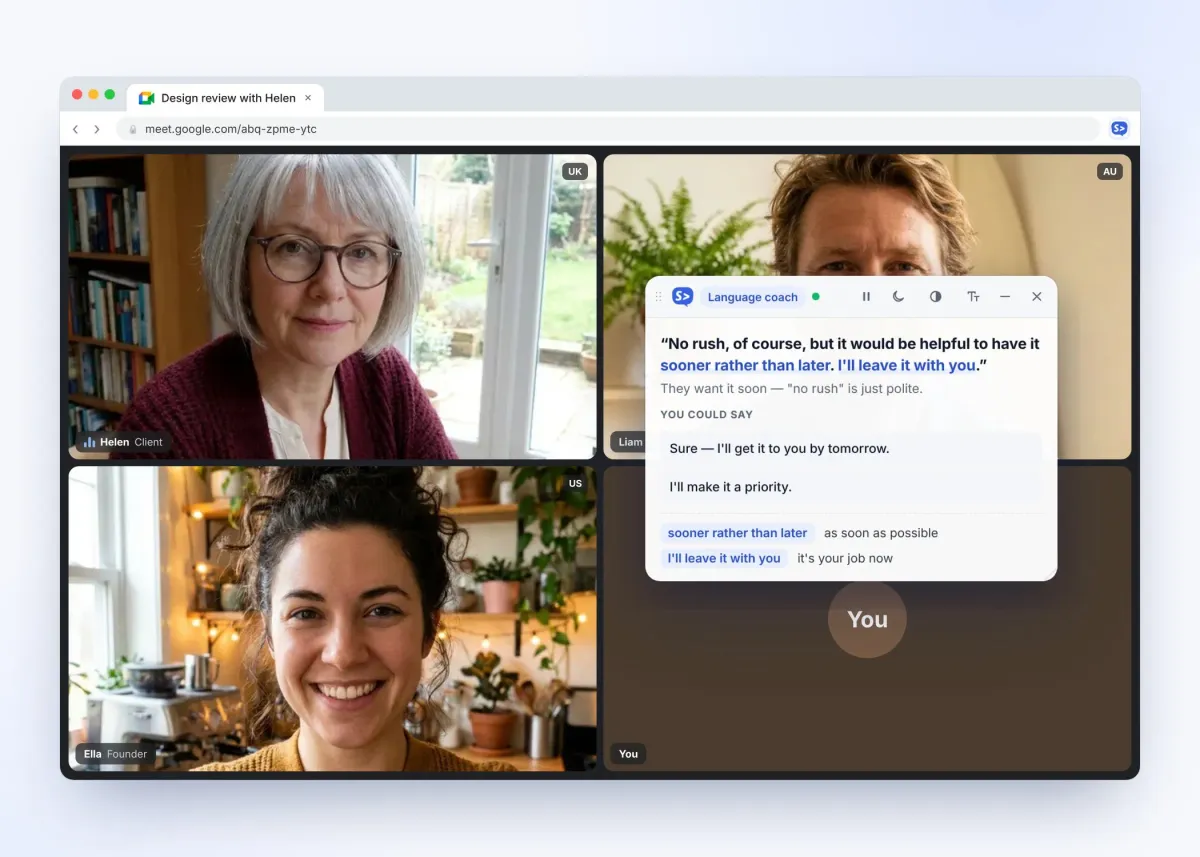This screenshot has width=1200, height=857.
Task: Close the Language coach panel
Action: pos(1037,297)
